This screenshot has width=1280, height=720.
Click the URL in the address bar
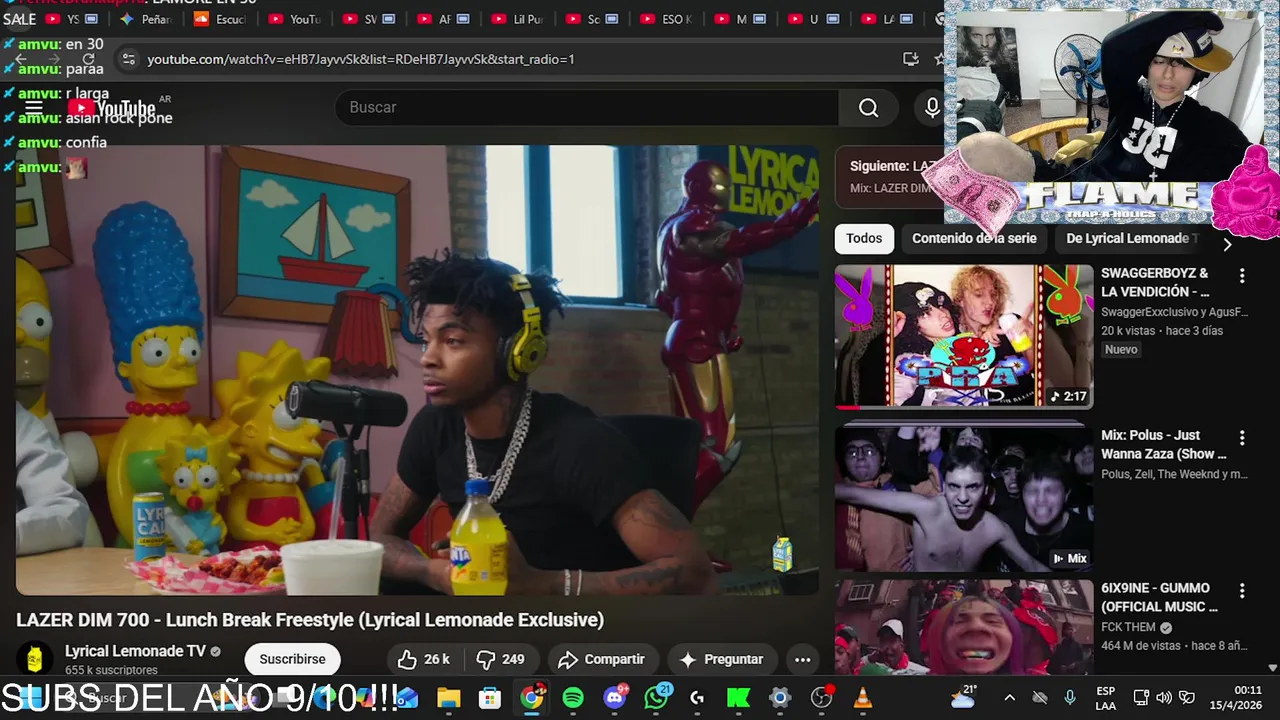[x=360, y=59]
